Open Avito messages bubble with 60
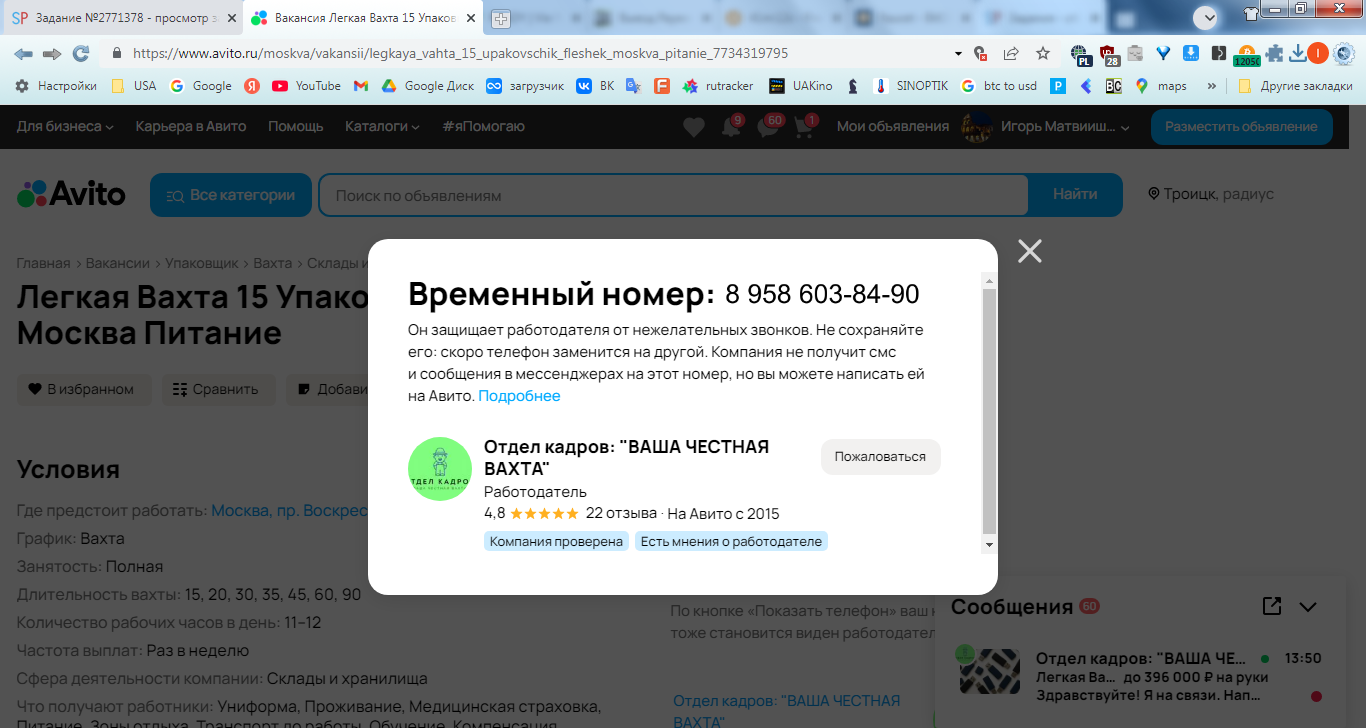This screenshot has height=728, width=1366. (x=768, y=127)
